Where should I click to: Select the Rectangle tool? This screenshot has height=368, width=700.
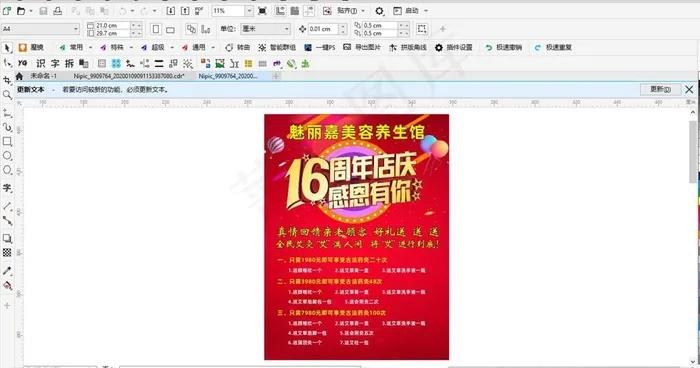click(7, 142)
